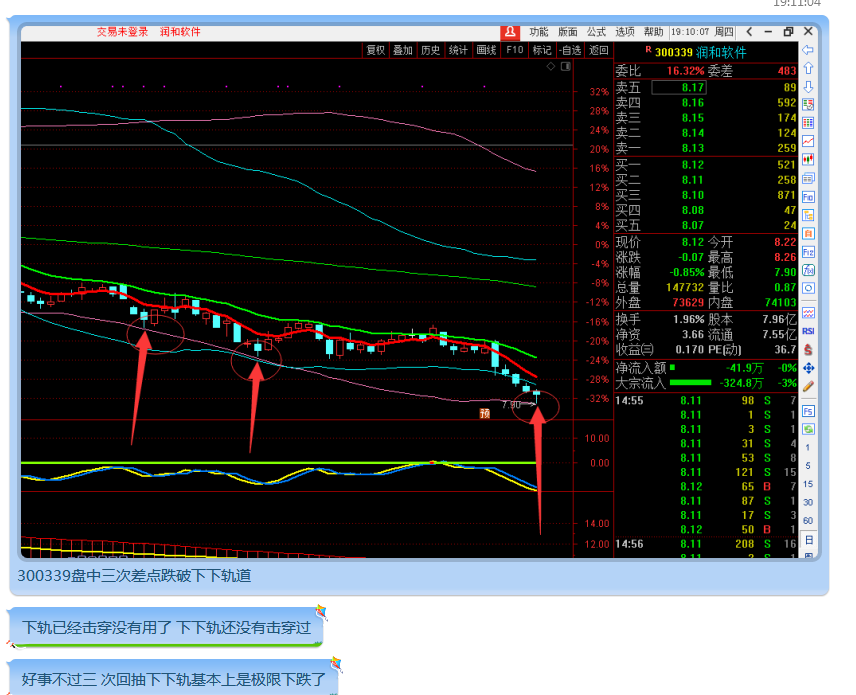856x695 pixels.
Task: Click the down arrow icon in right sidebar
Action: coord(808,87)
